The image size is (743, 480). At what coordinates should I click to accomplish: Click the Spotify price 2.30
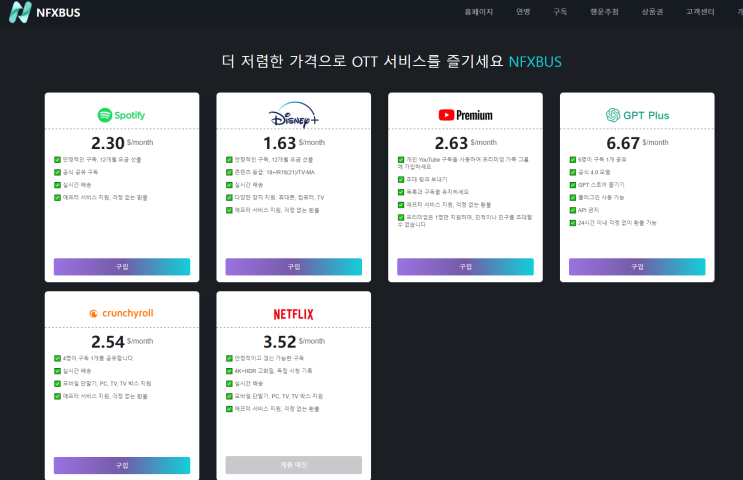click(108, 143)
